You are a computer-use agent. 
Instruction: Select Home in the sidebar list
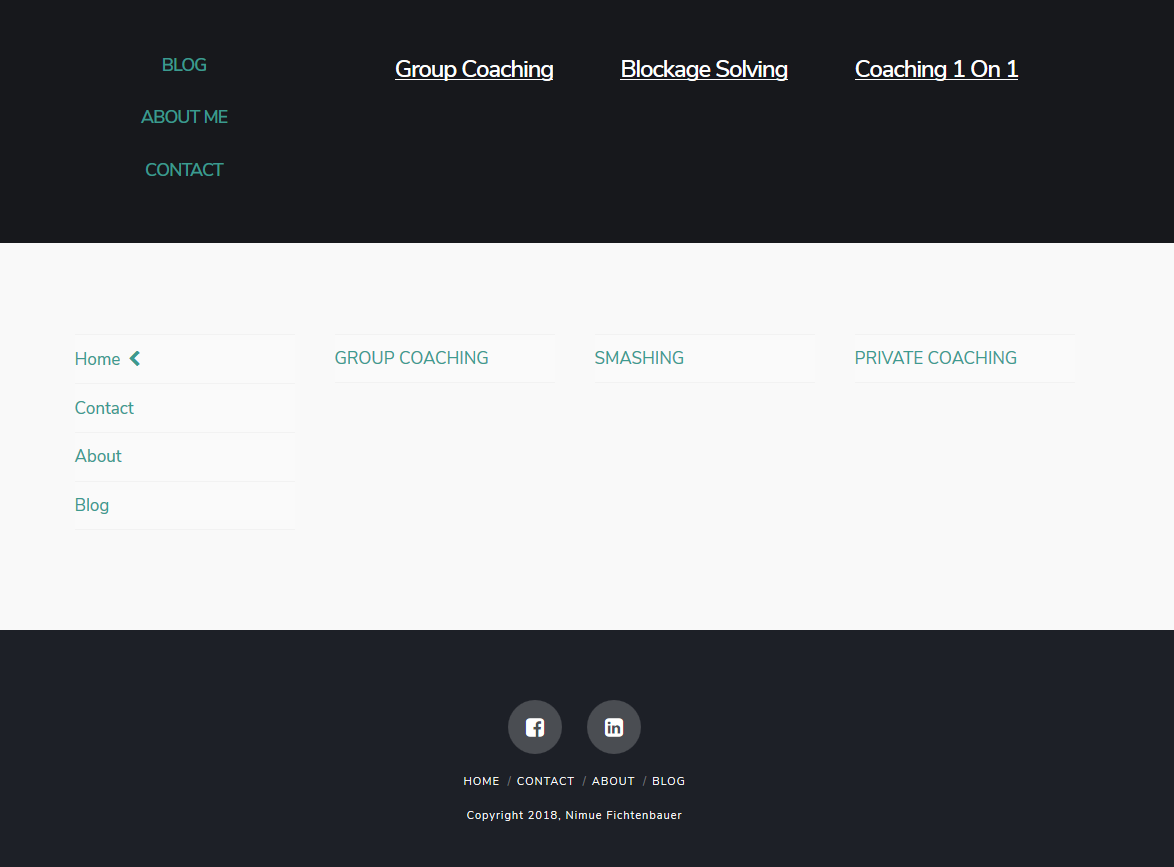[97, 359]
